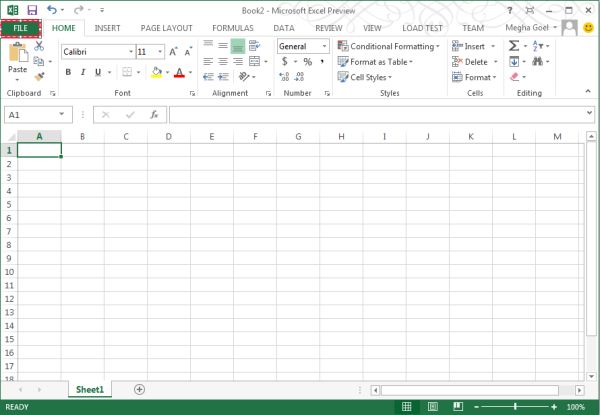Click the Orientation text angle icon

[244, 76]
